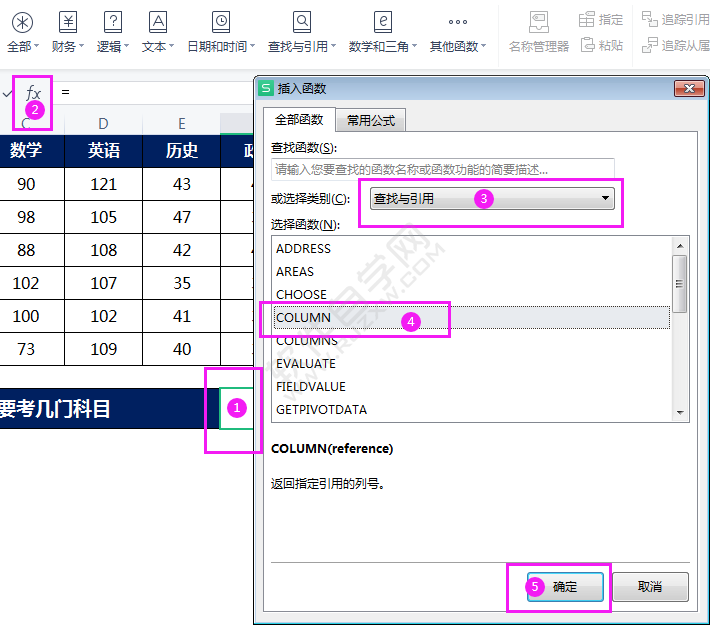
Task: Open the 查找与引用 functions icon
Action: [302, 22]
